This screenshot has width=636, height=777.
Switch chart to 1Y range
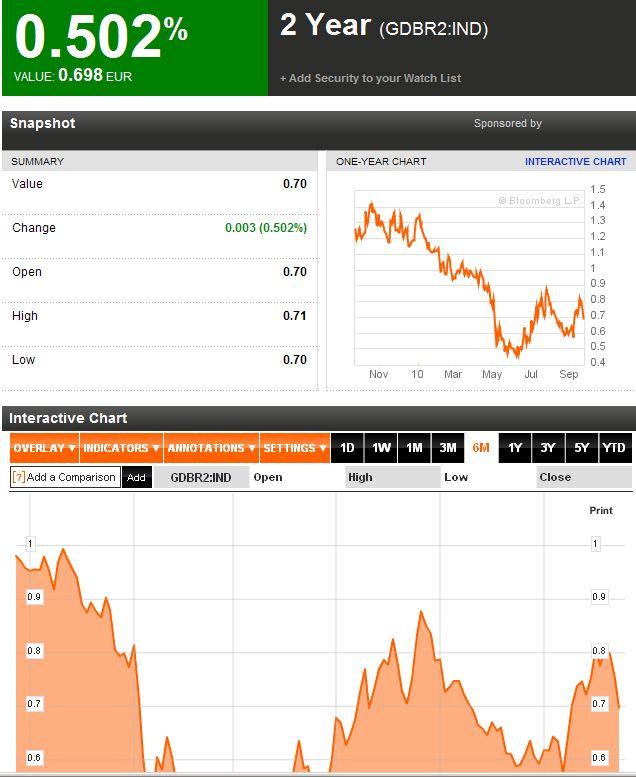pos(515,448)
